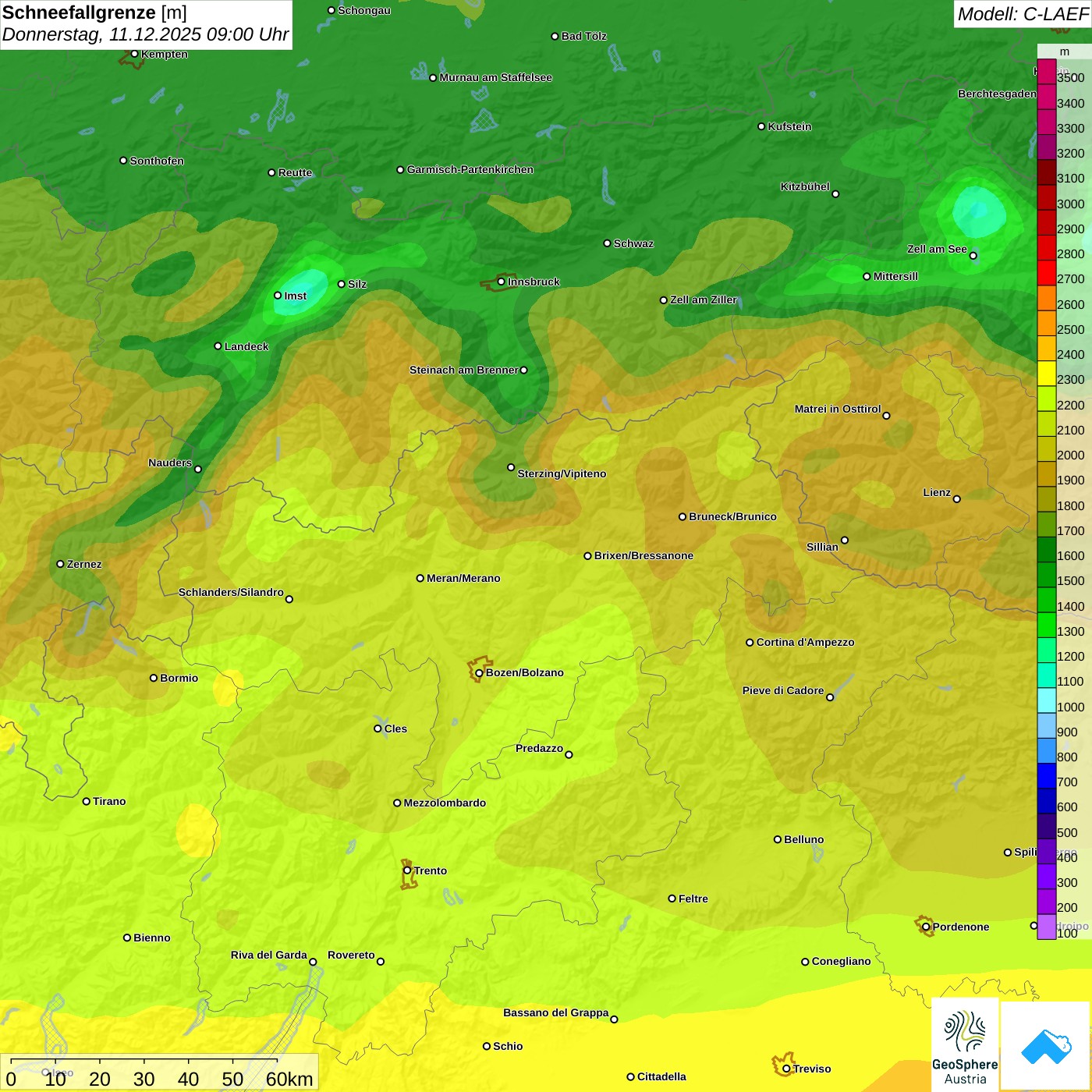Click the Modell: C-LAEF label
Screen dimensions: 1092x1092
(x=1023, y=14)
